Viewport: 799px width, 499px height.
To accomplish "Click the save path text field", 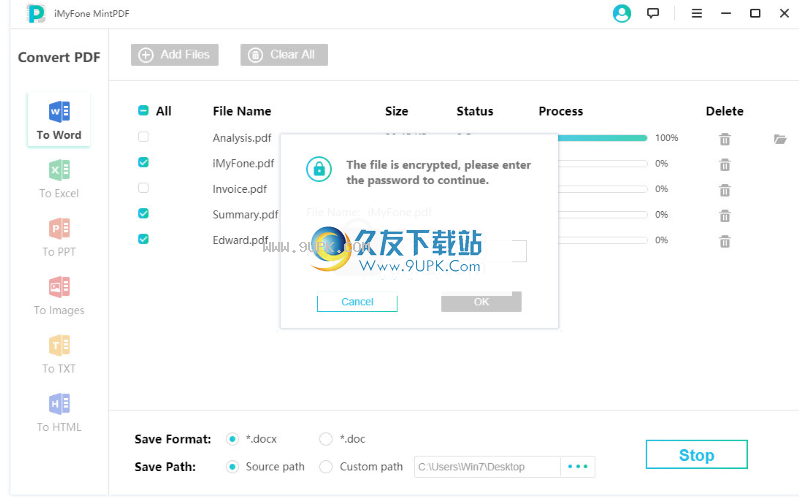I will coord(487,466).
